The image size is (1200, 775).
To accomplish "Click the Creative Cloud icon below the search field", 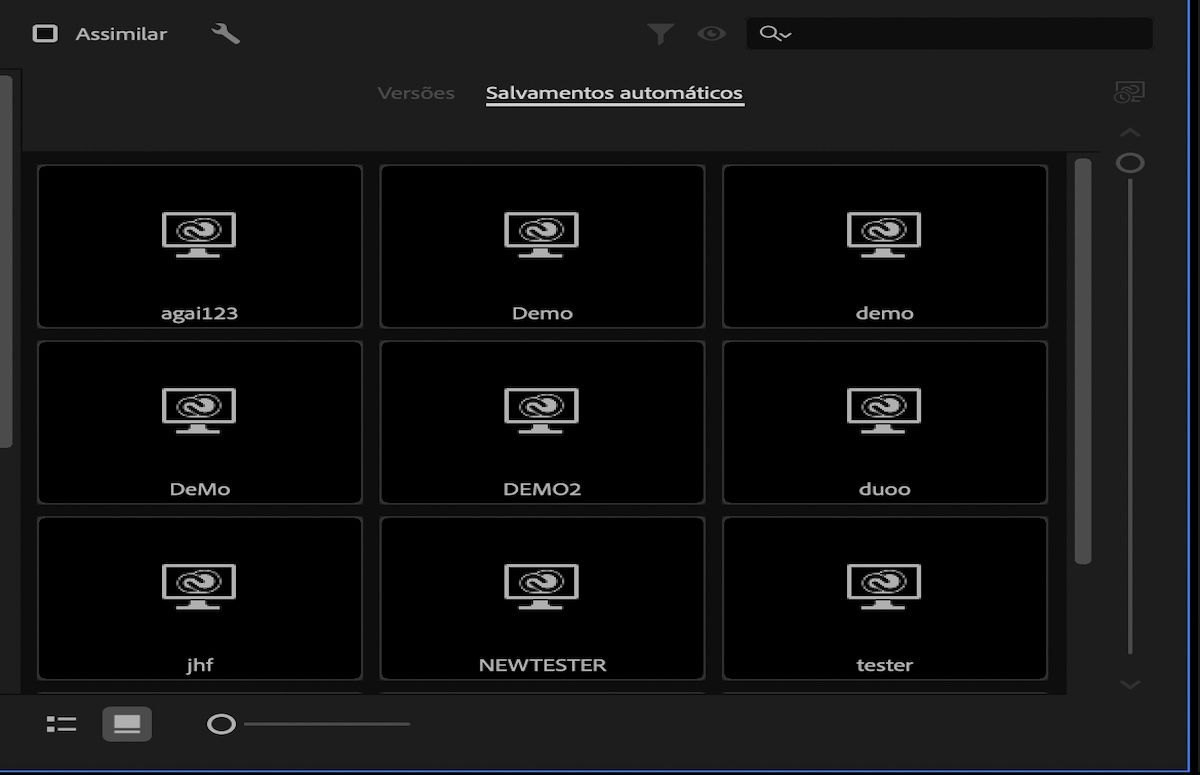I will [x=1129, y=93].
